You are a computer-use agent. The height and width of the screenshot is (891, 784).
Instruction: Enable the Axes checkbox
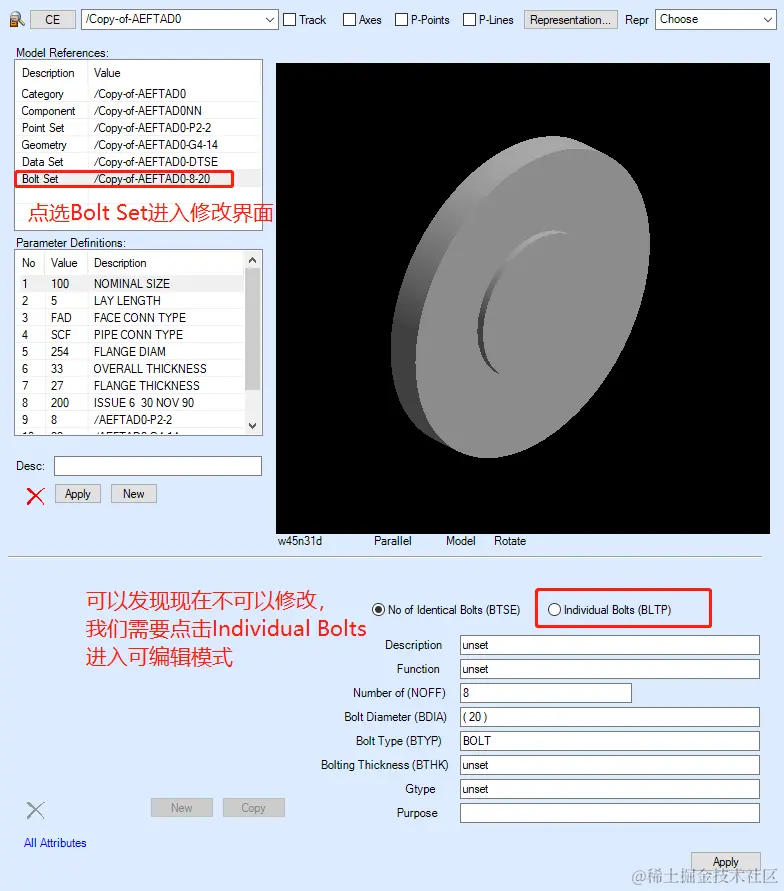tap(349, 20)
